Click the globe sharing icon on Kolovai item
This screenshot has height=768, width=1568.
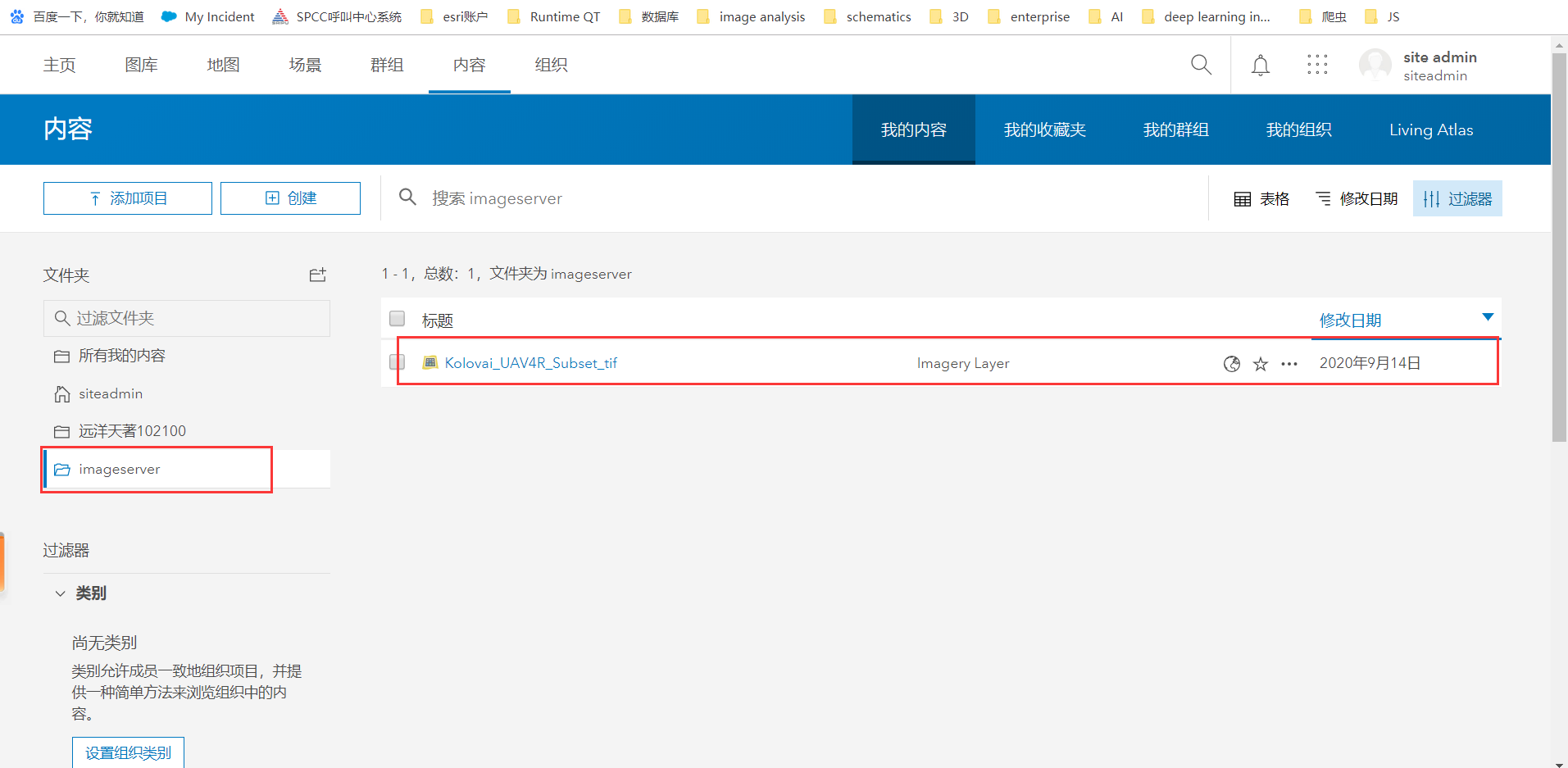[1232, 363]
